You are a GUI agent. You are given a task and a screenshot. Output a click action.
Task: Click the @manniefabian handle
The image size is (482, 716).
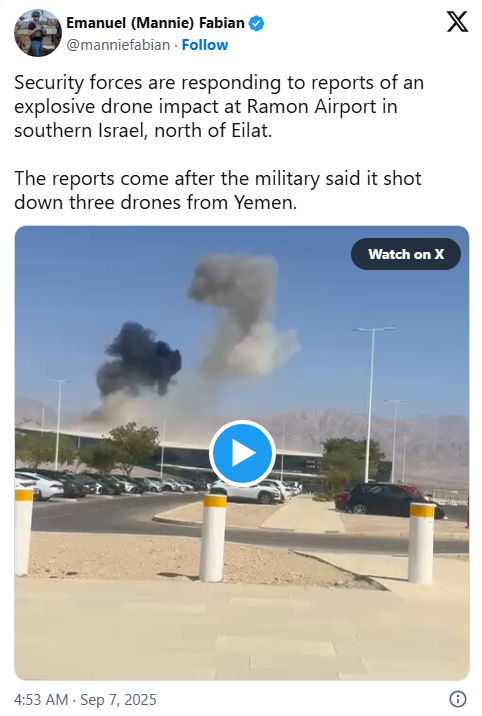coord(118,45)
